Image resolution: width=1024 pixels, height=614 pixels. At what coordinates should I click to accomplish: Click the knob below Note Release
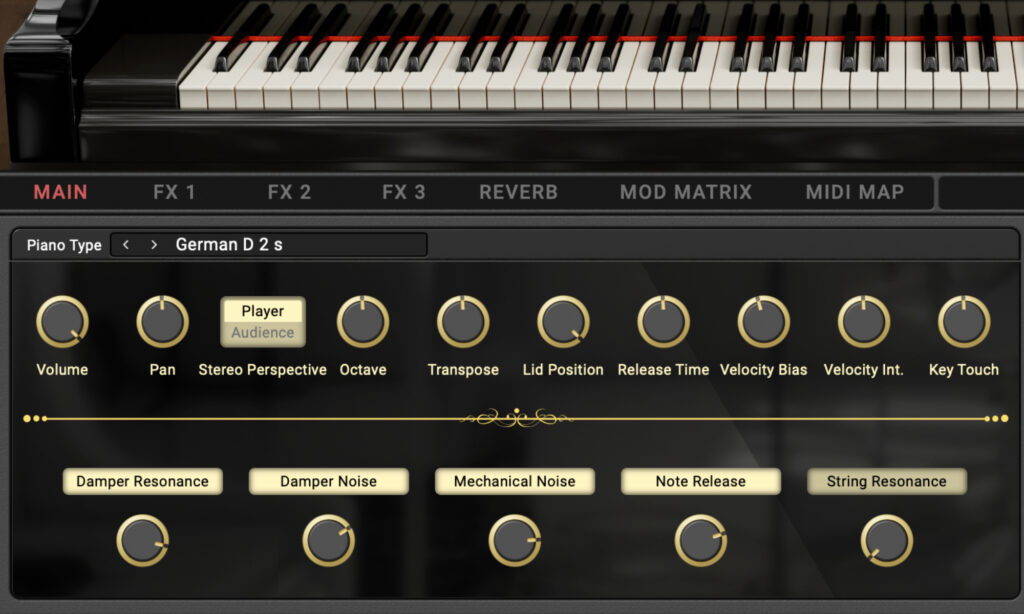(x=699, y=541)
